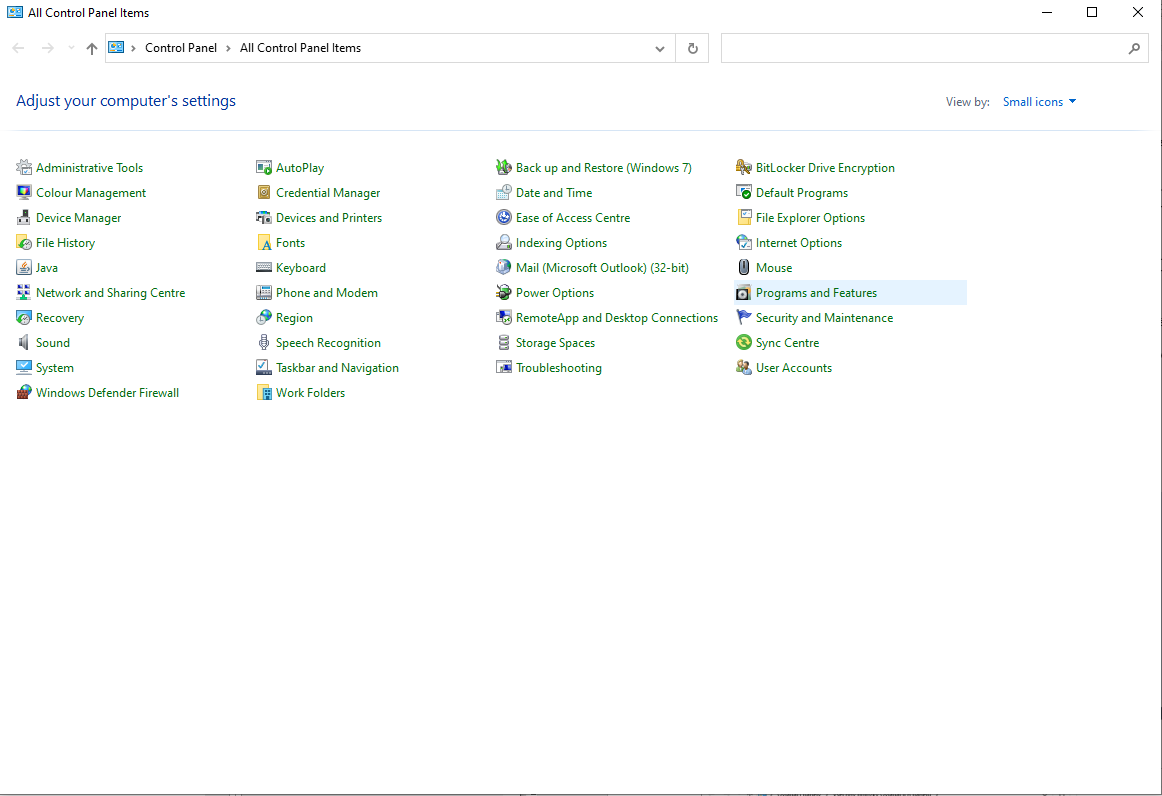Click the title bar Control Panel window icon
The height and width of the screenshot is (796, 1162).
[x=15, y=12]
